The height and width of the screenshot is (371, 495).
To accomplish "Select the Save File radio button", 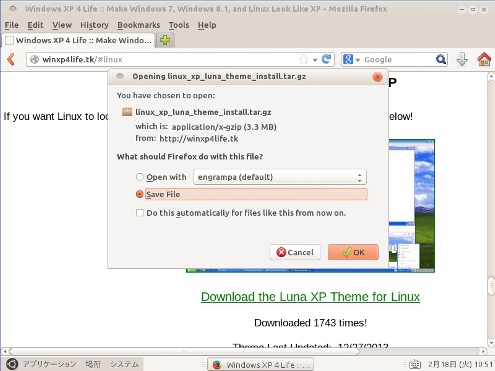I will pyautogui.click(x=140, y=194).
